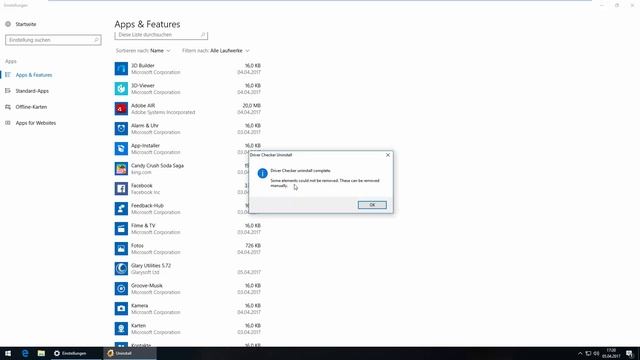
Task: Click the info icon in the uninstall dialog
Action: (x=262, y=173)
